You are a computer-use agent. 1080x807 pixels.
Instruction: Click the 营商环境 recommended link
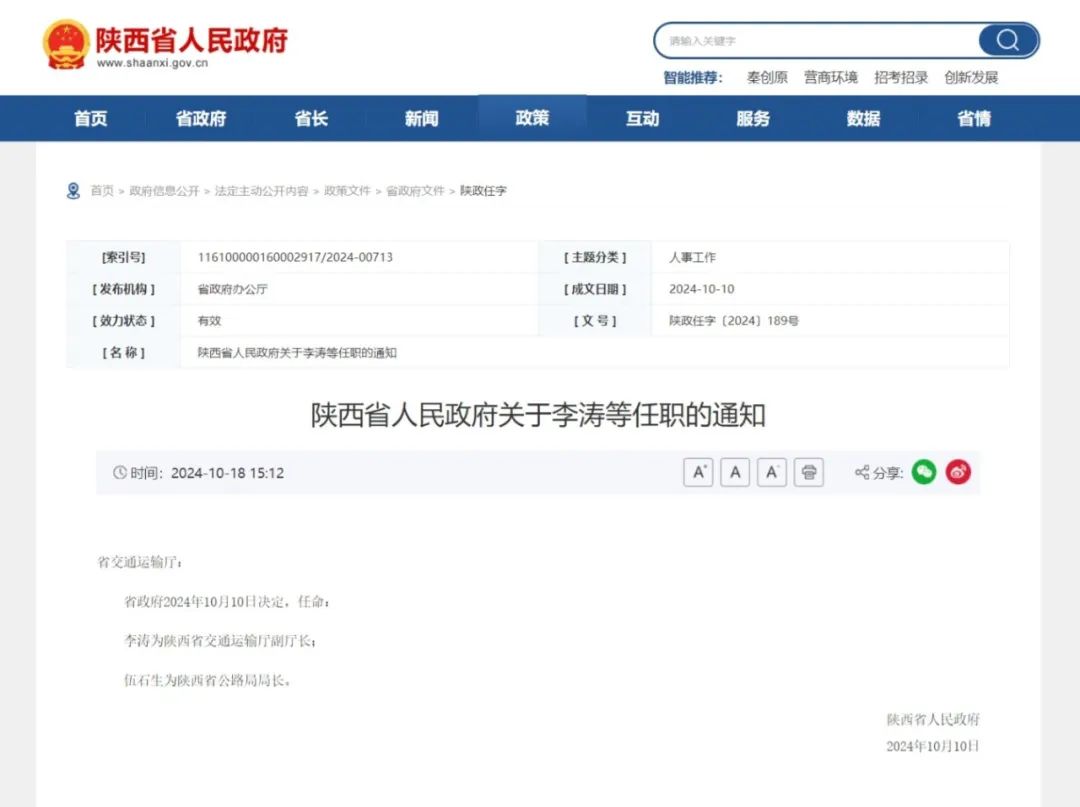[x=831, y=78]
